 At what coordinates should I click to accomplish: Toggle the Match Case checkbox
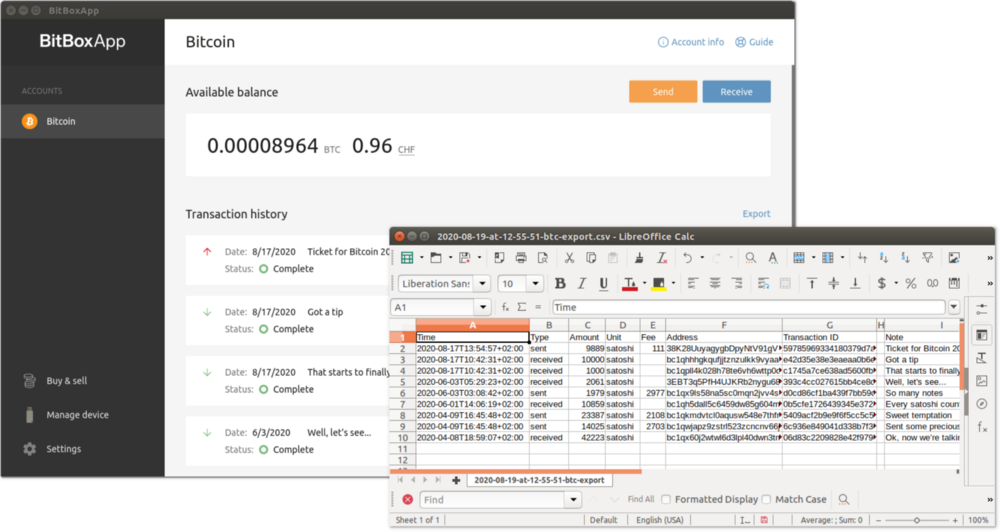tap(767, 499)
